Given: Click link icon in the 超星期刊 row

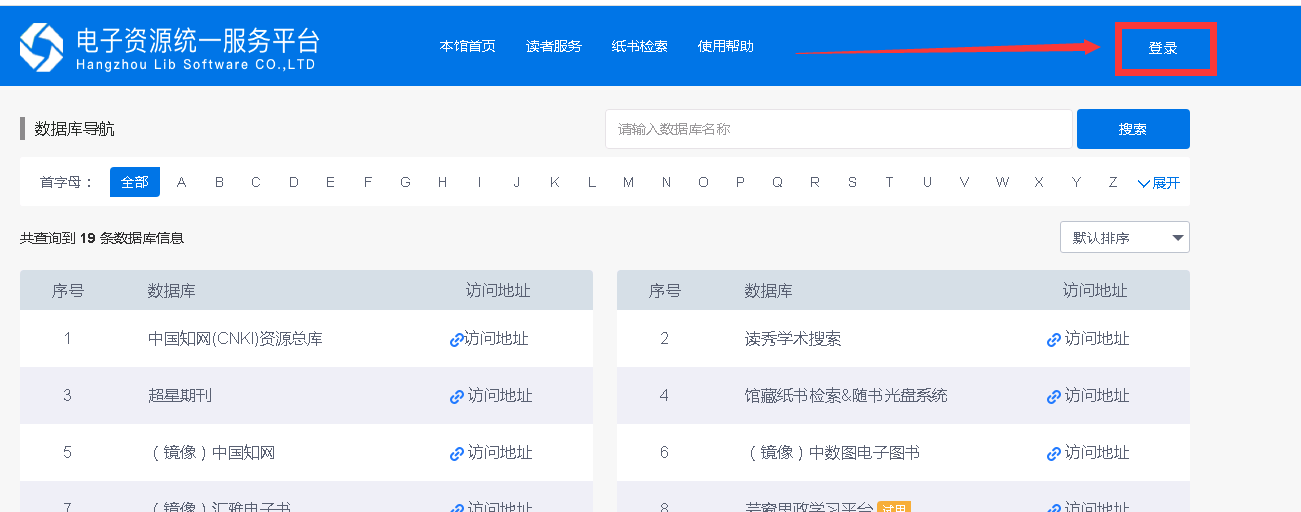Looking at the screenshot, I should [456, 397].
